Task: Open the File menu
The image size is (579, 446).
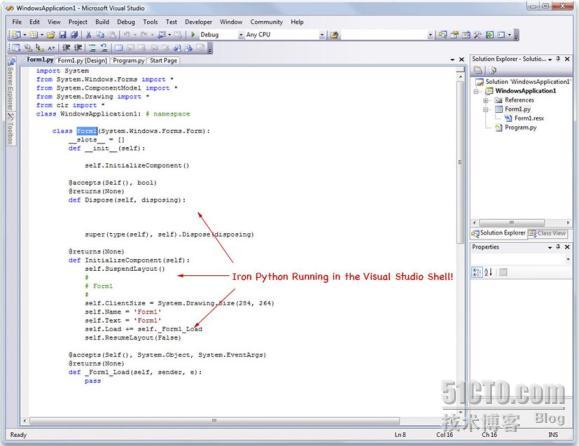Action: (17, 22)
